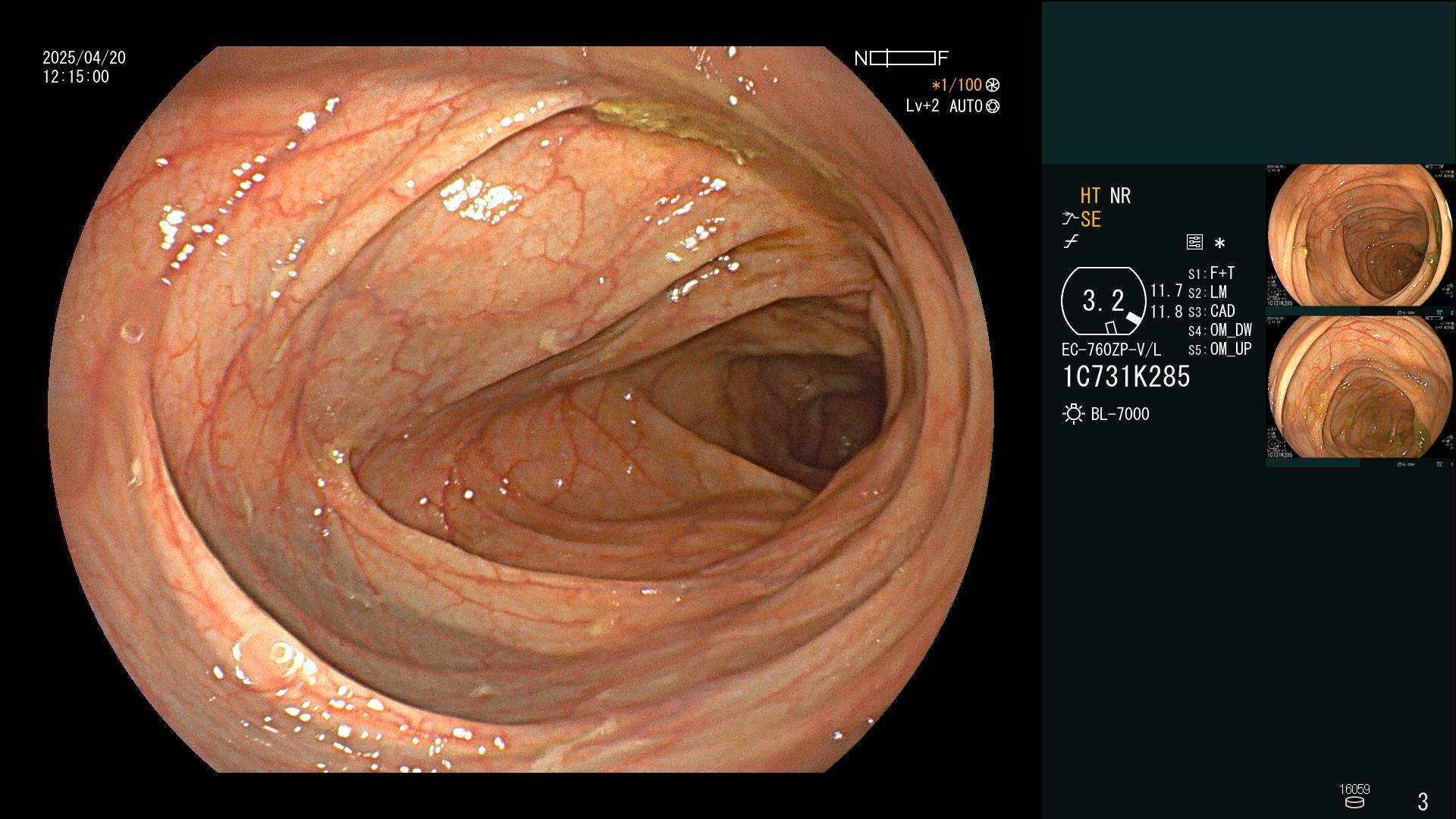Click the S5: OM_UP switch label
Screen dimensions: 1456x819
coord(1219,349)
